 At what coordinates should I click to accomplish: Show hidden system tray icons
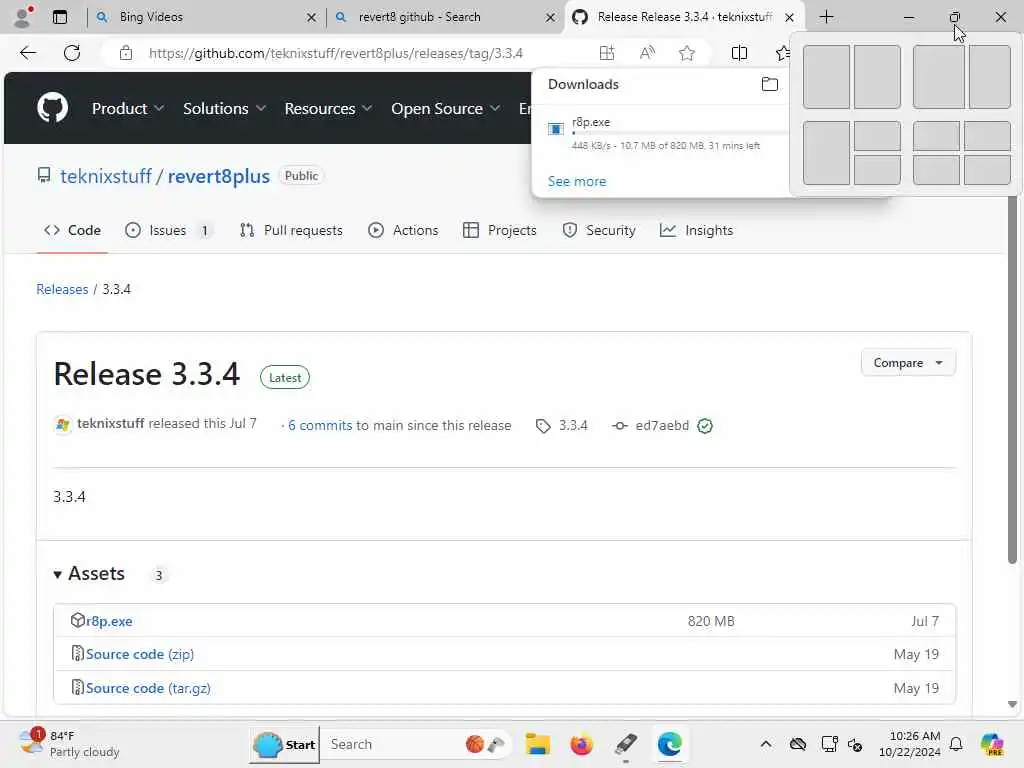tap(766, 744)
